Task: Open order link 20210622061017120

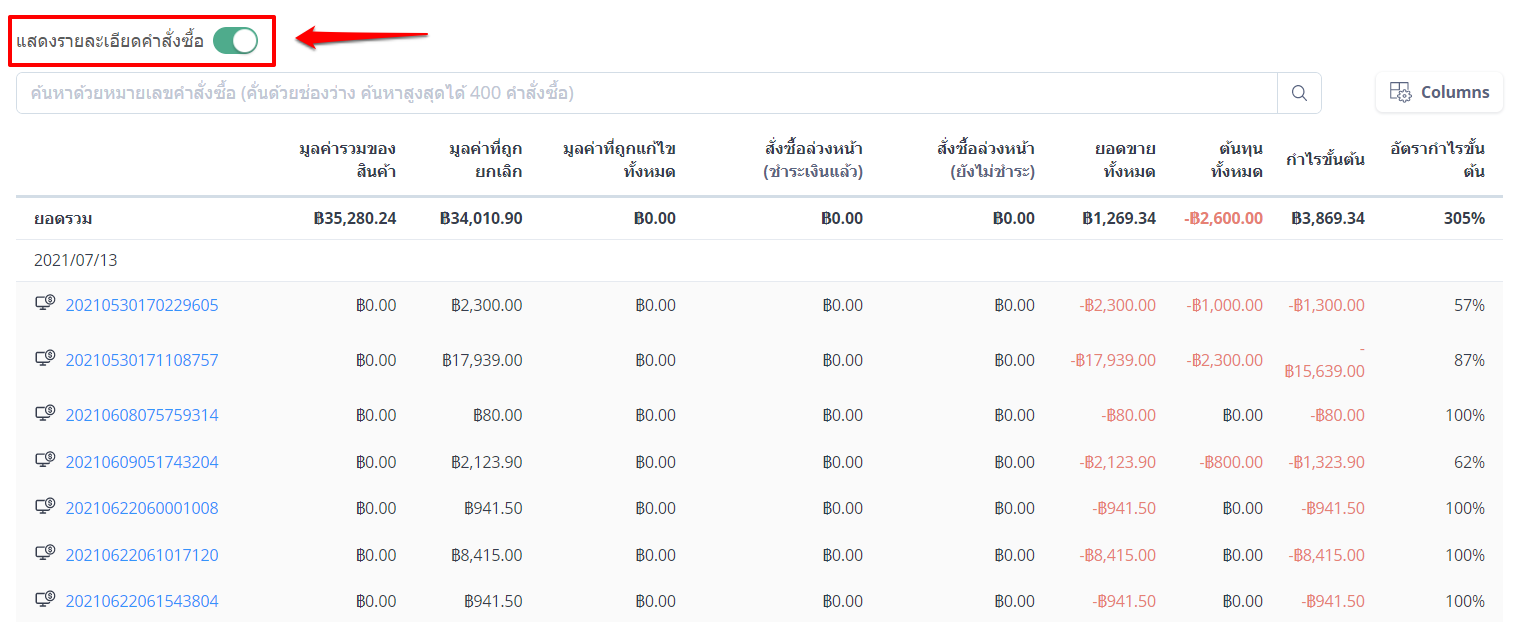Action: pos(142,555)
